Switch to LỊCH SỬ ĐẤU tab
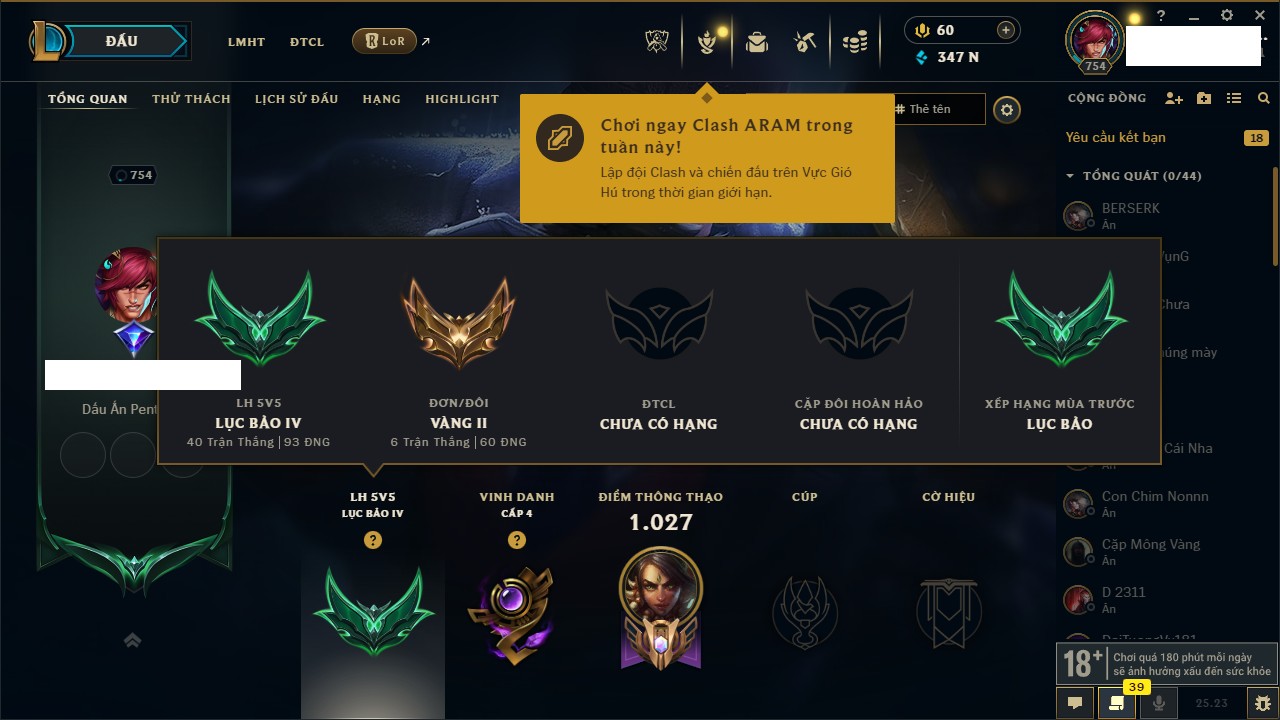 coord(296,99)
